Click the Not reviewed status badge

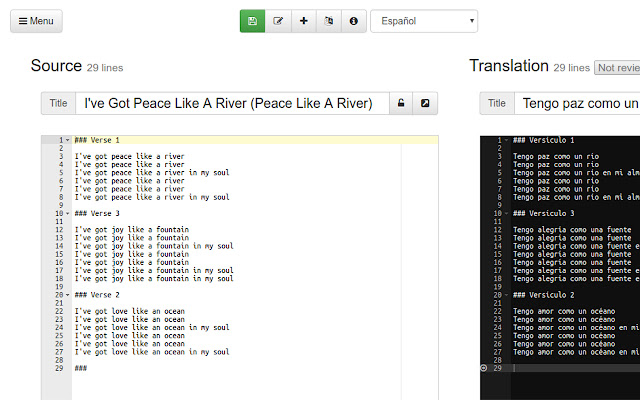click(x=617, y=67)
